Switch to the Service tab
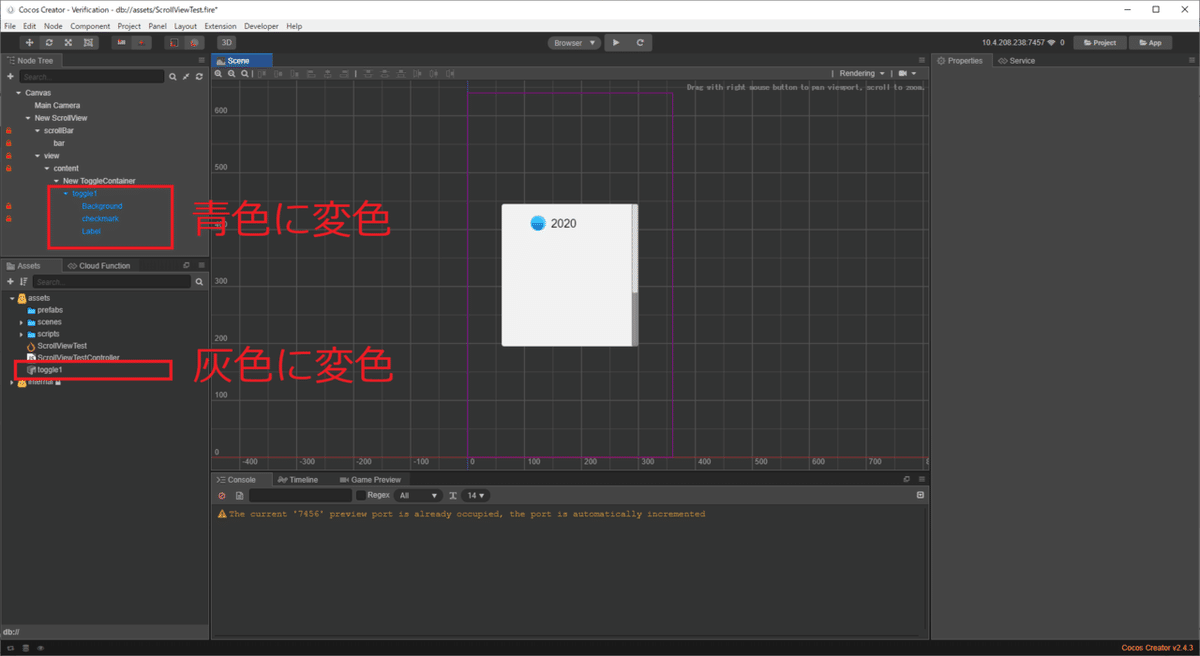This screenshot has width=1200, height=656. click(x=1017, y=61)
